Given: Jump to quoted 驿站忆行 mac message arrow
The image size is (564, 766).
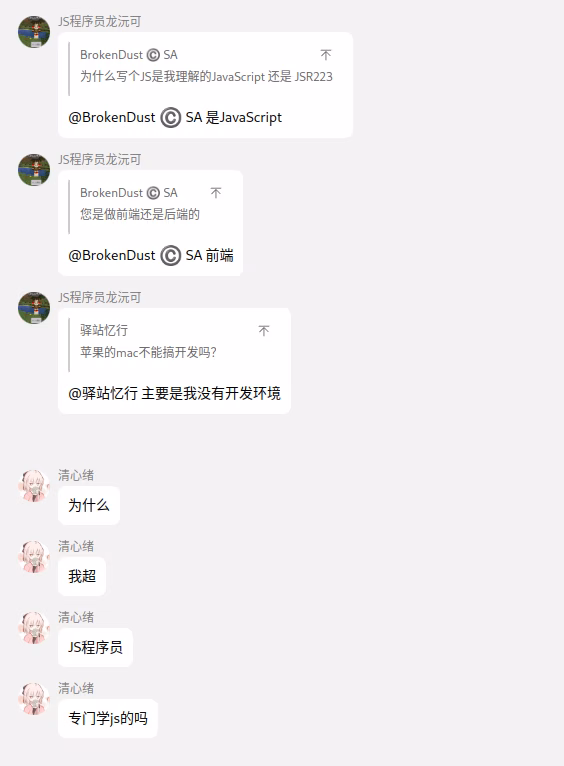Looking at the screenshot, I should tap(264, 331).
